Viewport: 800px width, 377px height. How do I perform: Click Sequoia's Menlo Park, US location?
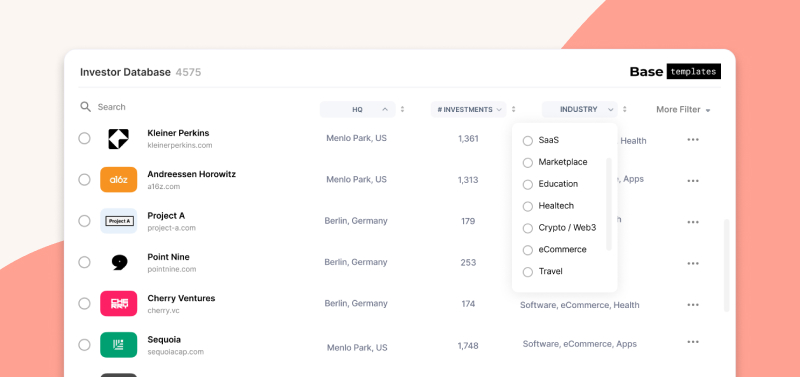[357, 348]
